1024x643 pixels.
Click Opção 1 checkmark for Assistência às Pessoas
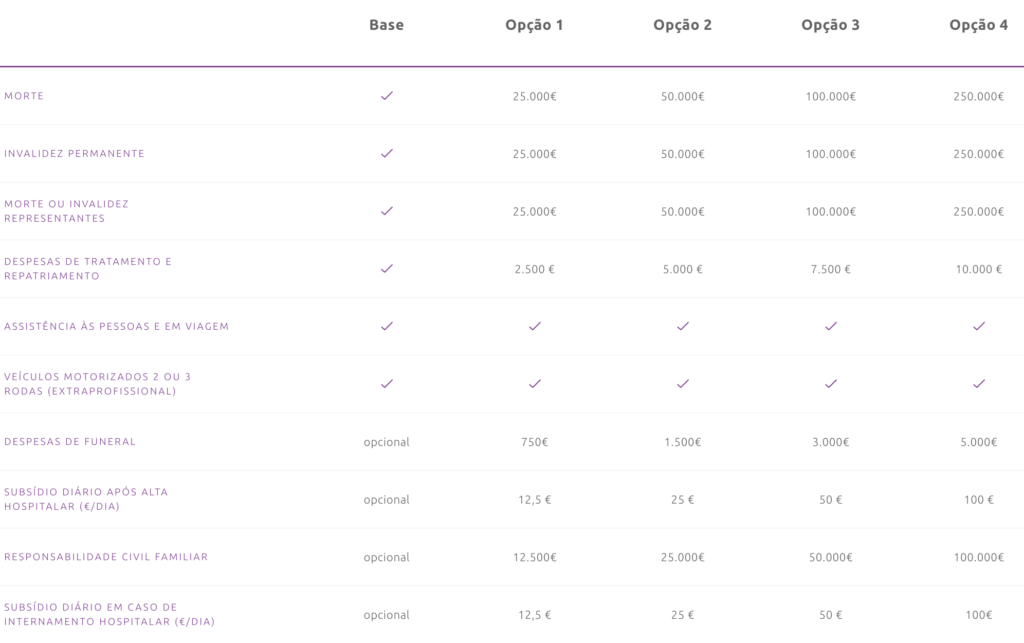(x=535, y=326)
